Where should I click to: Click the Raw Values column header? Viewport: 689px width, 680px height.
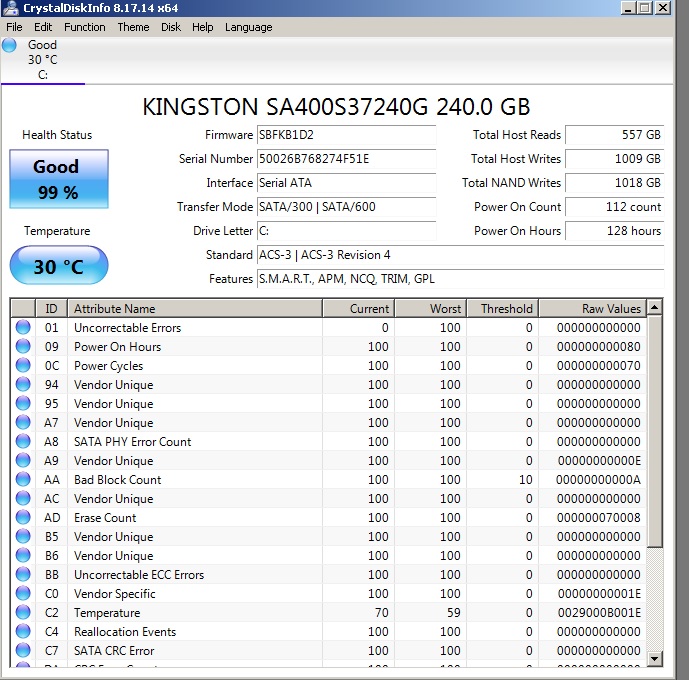coord(593,308)
